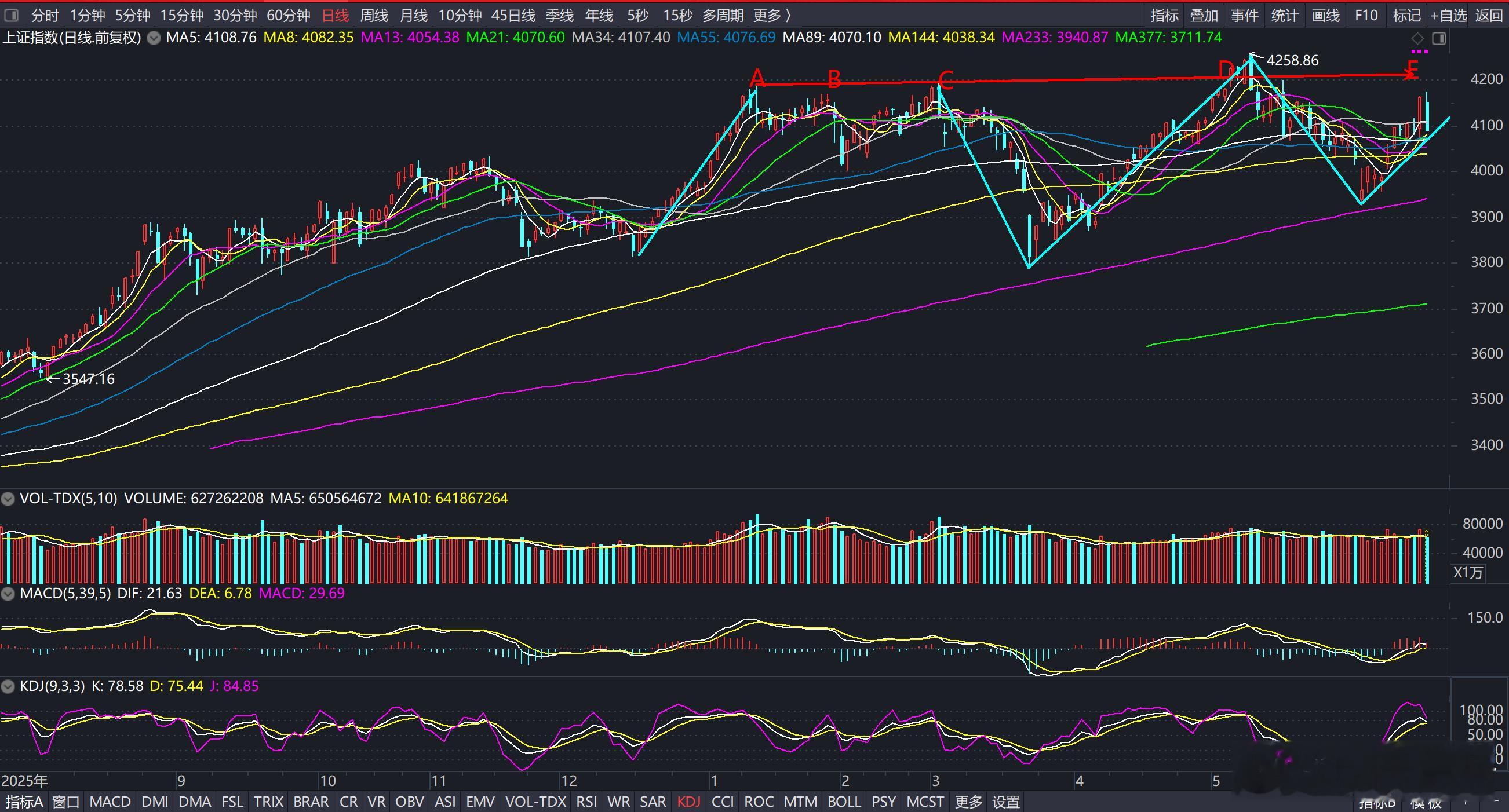The image size is (1509, 812).
Task: Switch to 季线 quarterly chart
Action: tap(559, 15)
